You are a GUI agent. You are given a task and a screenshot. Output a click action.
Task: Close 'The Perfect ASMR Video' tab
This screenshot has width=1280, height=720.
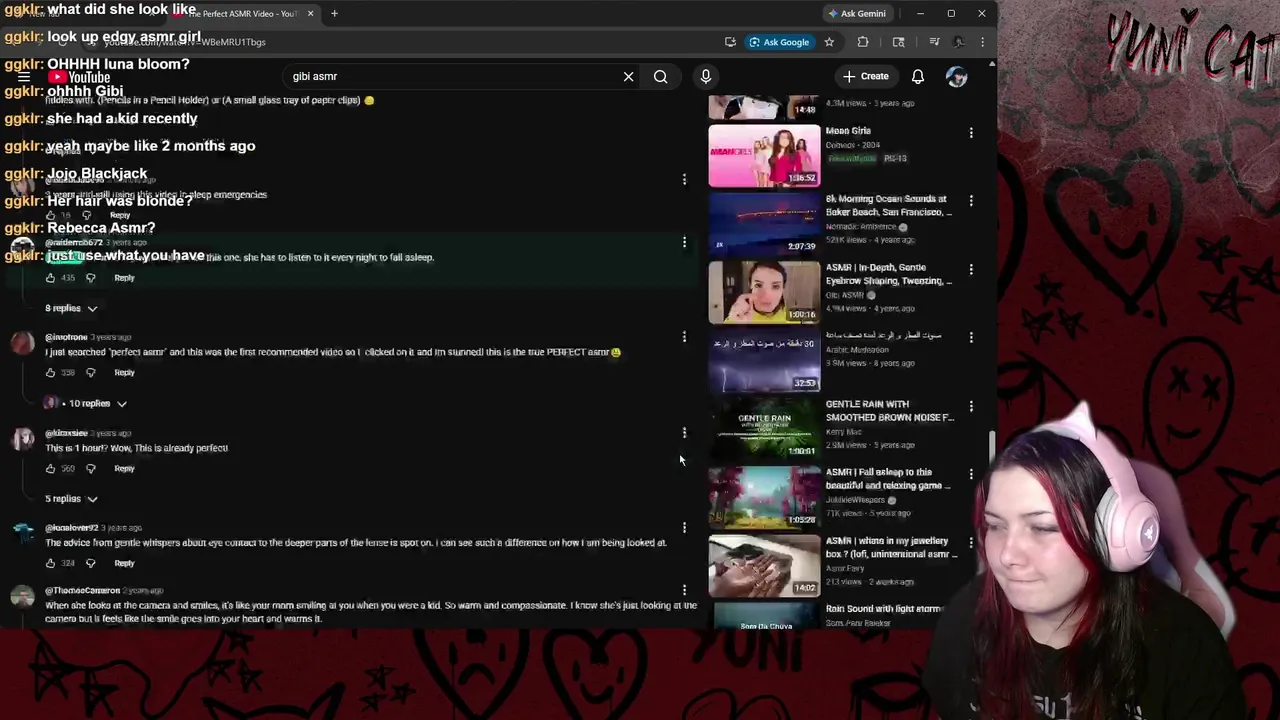[310, 13]
